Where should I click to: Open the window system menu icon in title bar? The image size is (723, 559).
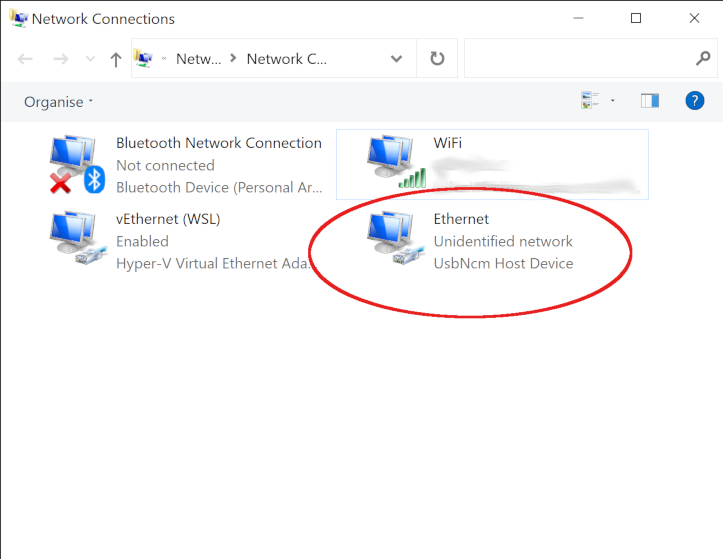17,18
